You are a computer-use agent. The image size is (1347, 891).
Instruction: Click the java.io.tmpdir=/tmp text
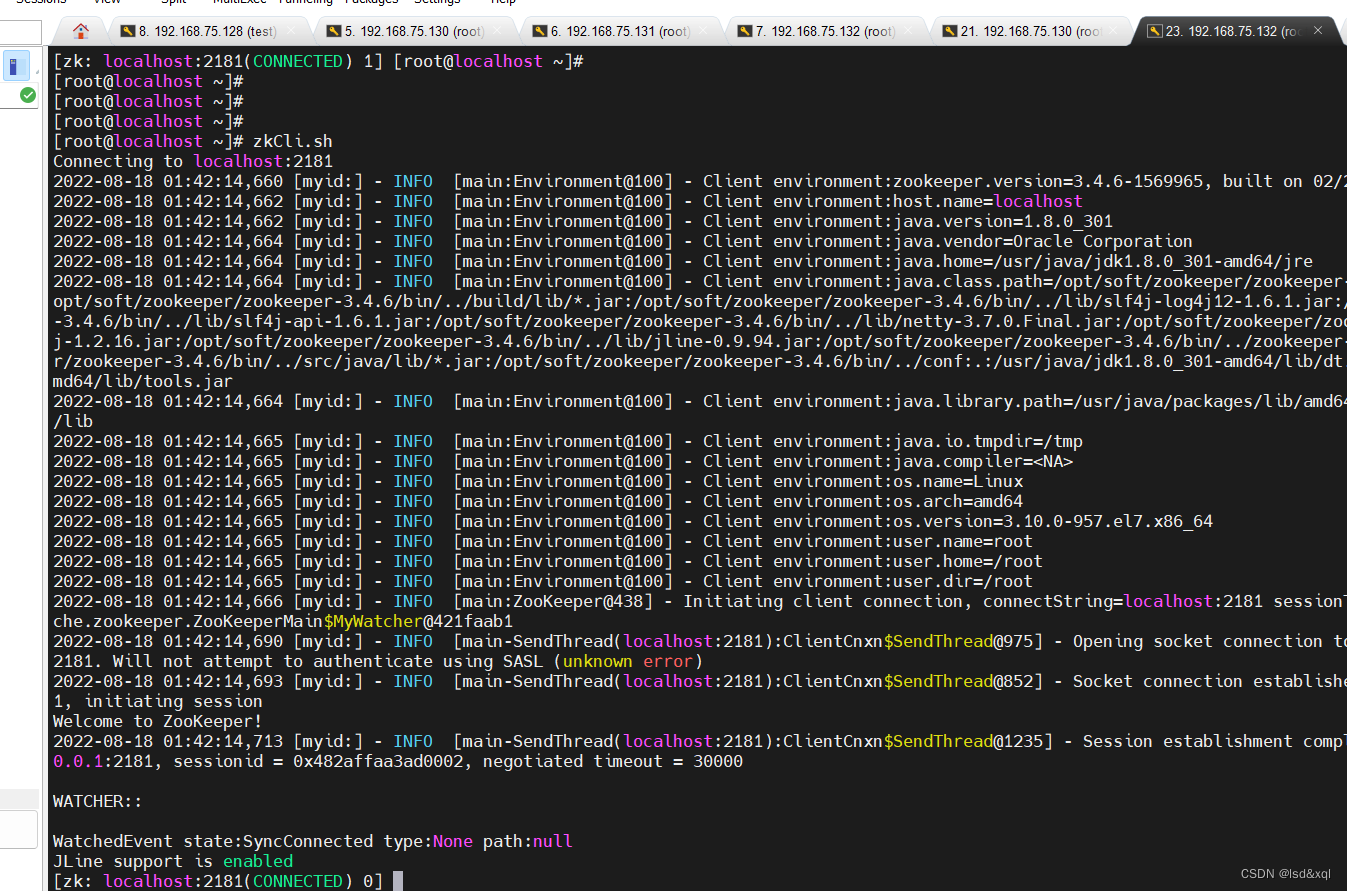tap(987, 441)
